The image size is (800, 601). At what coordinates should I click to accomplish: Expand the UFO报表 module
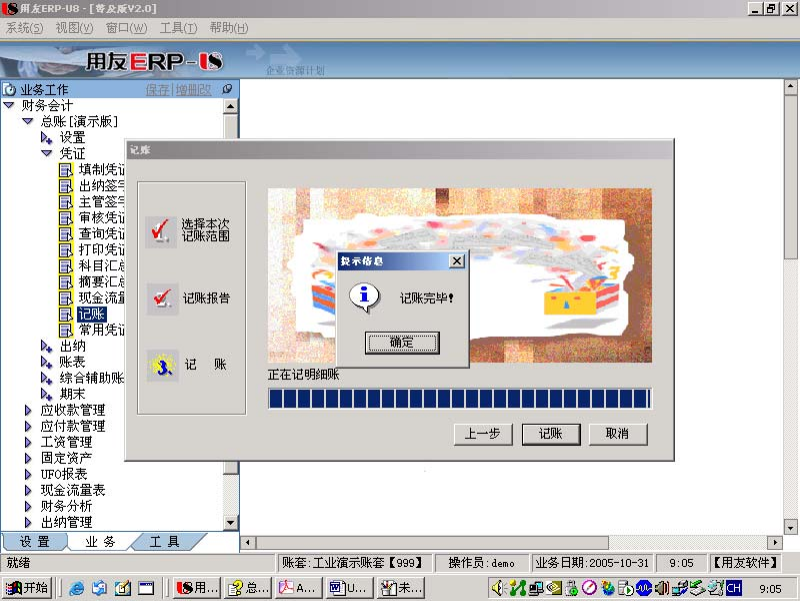pos(28,474)
